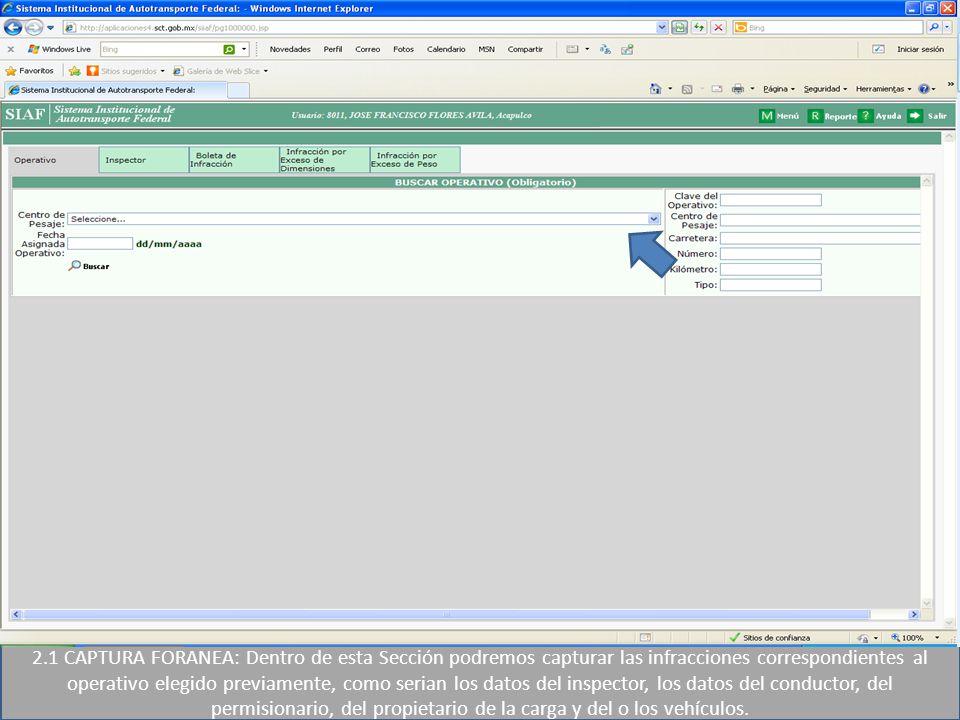Click the browser Forward arrow button
This screenshot has height=720, width=960.
pos(34,28)
